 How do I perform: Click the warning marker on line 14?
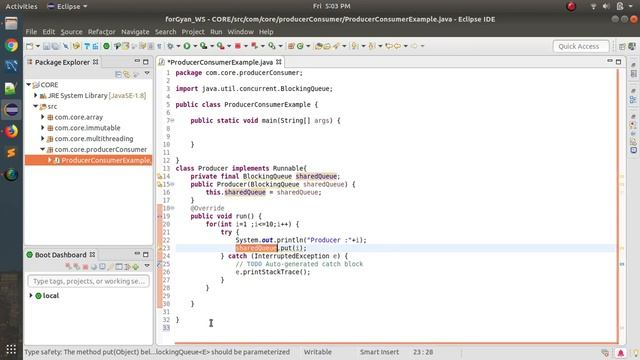click(x=160, y=176)
